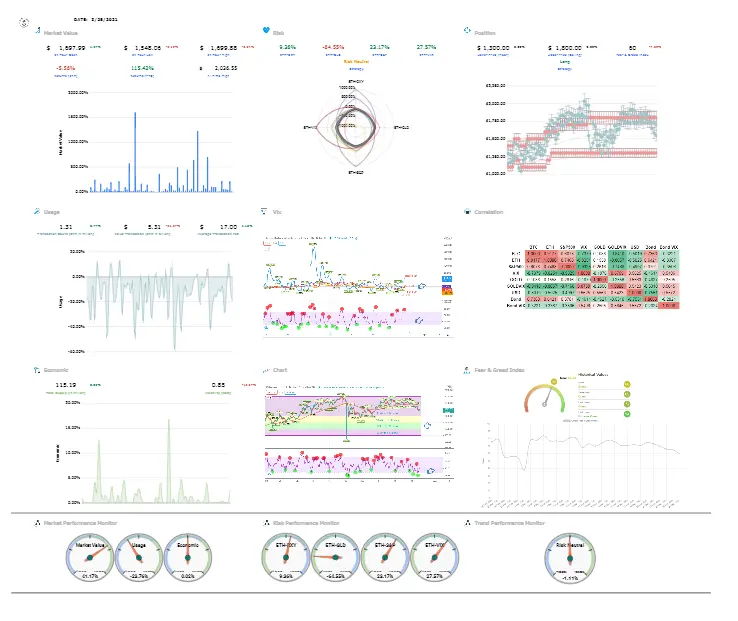Click the Fear & Greed Index title
The height and width of the screenshot is (621, 738).
tap(499, 370)
